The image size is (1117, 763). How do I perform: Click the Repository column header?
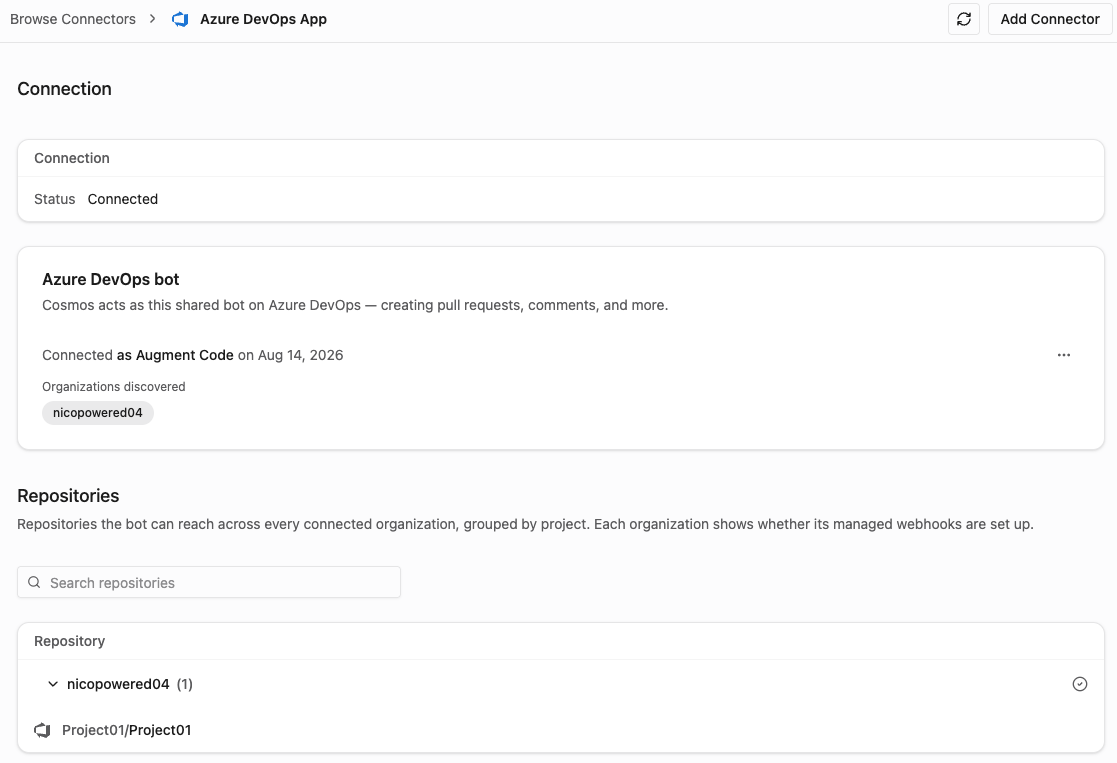pos(70,640)
